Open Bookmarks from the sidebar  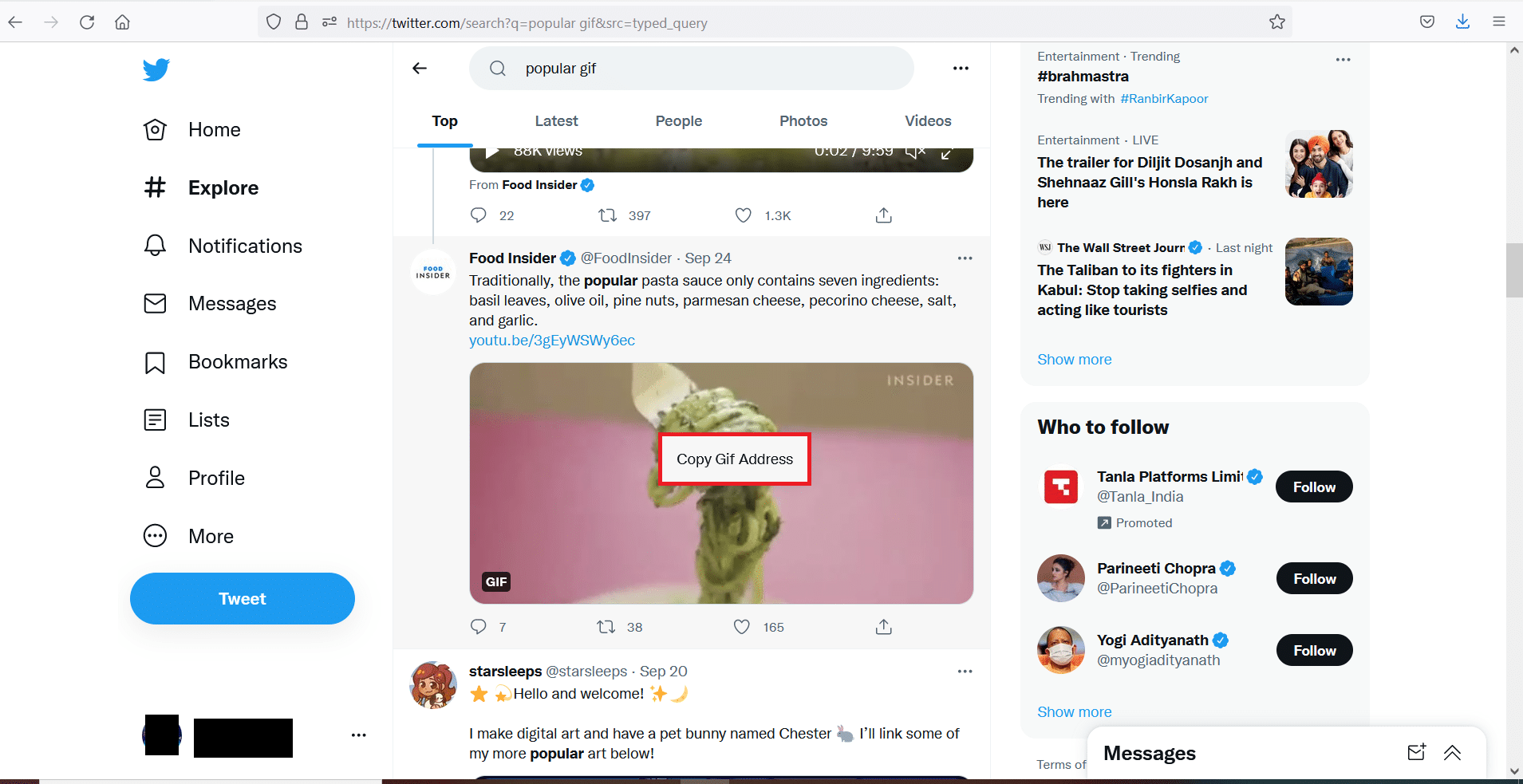[x=238, y=361]
